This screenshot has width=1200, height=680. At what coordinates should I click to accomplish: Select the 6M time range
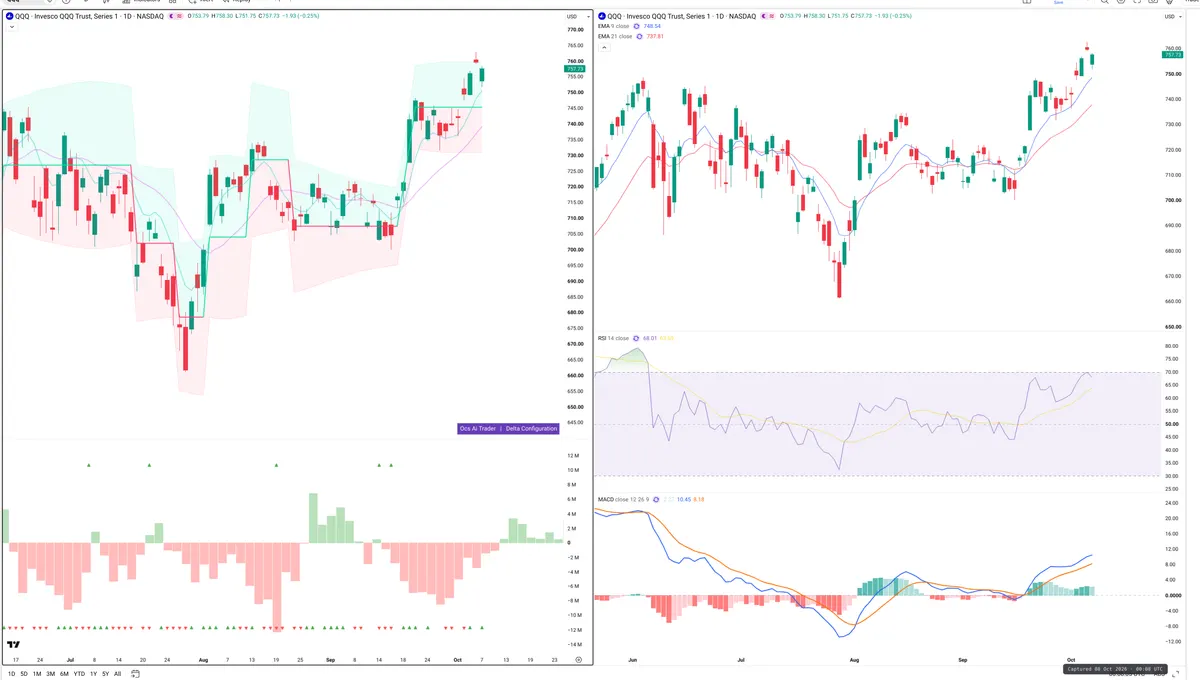pyautogui.click(x=64, y=674)
